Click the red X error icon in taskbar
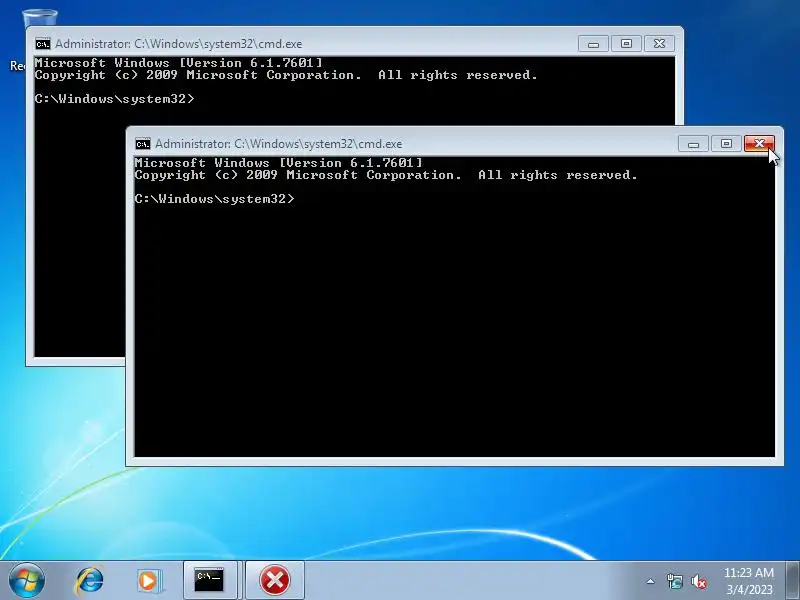Screen dimensions: 800x600 coord(275,580)
